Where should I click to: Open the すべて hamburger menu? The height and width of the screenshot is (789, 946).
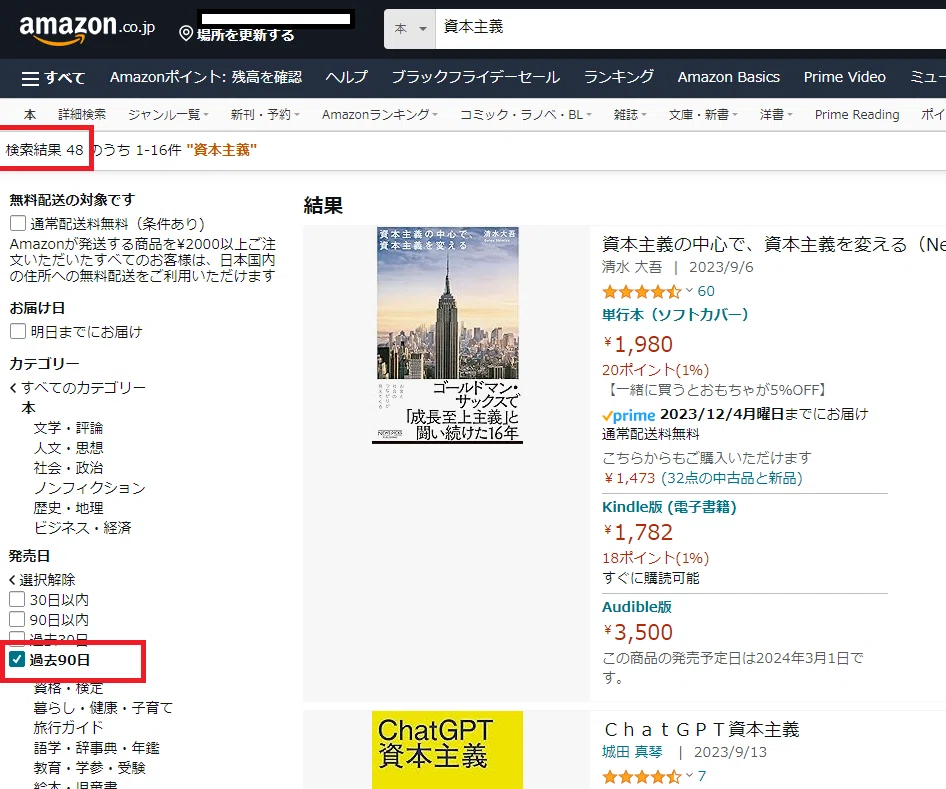tap(53, 78)
